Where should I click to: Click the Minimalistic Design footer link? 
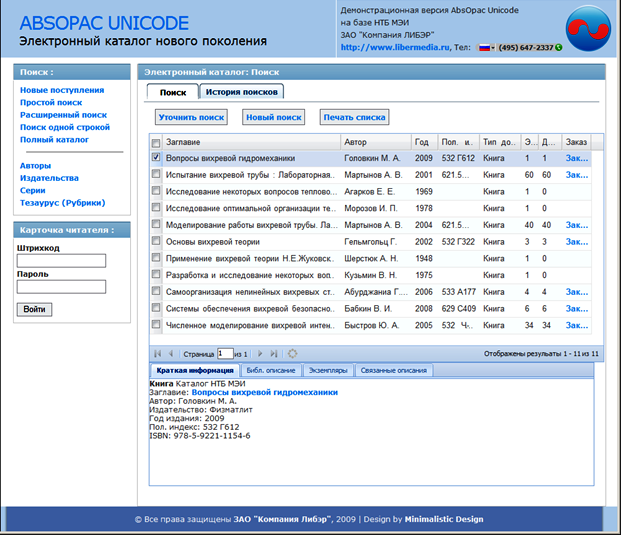click(444, 519)
